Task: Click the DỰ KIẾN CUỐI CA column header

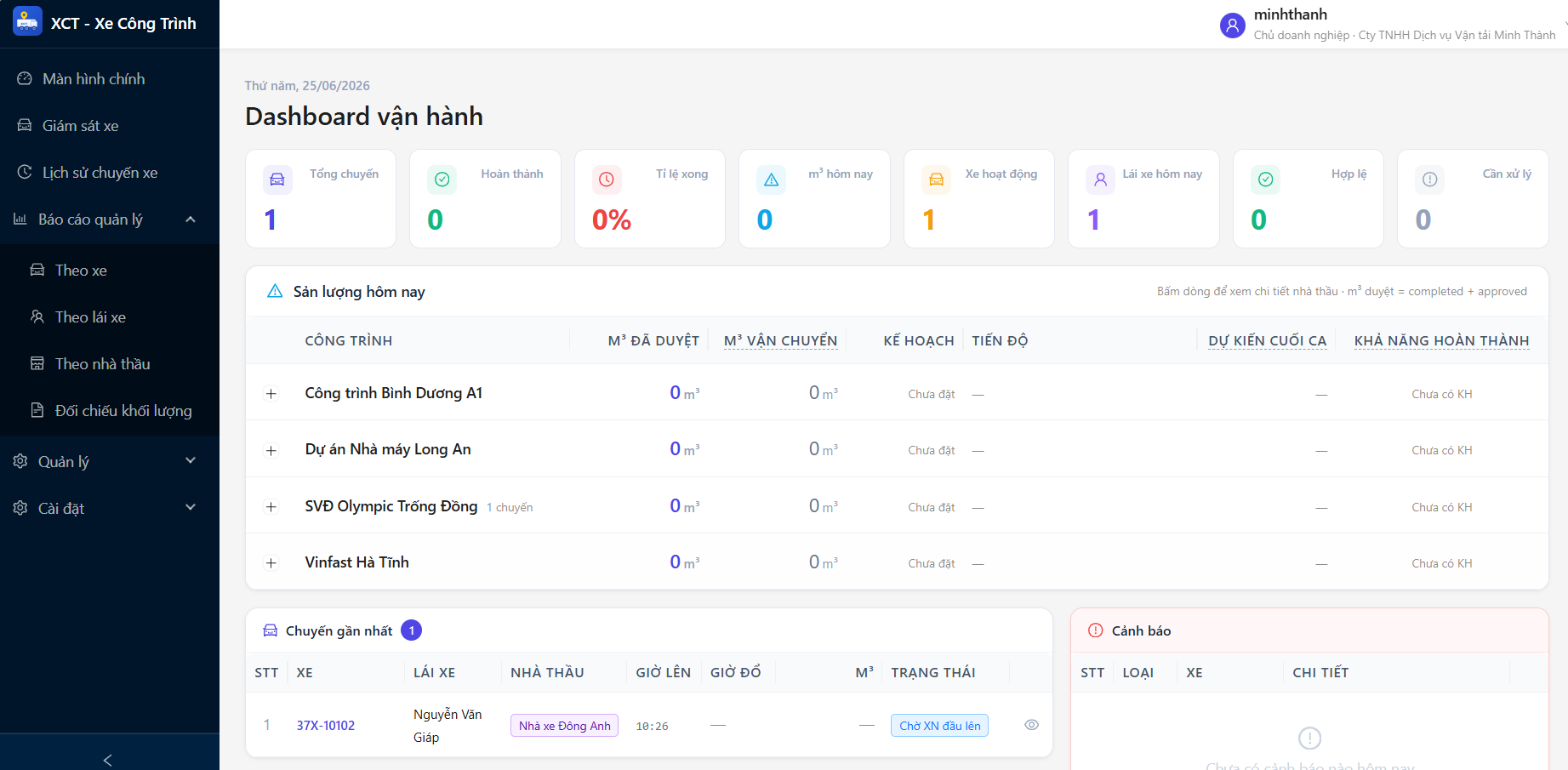Action: pyautogui.click(x=1268, y=341)
